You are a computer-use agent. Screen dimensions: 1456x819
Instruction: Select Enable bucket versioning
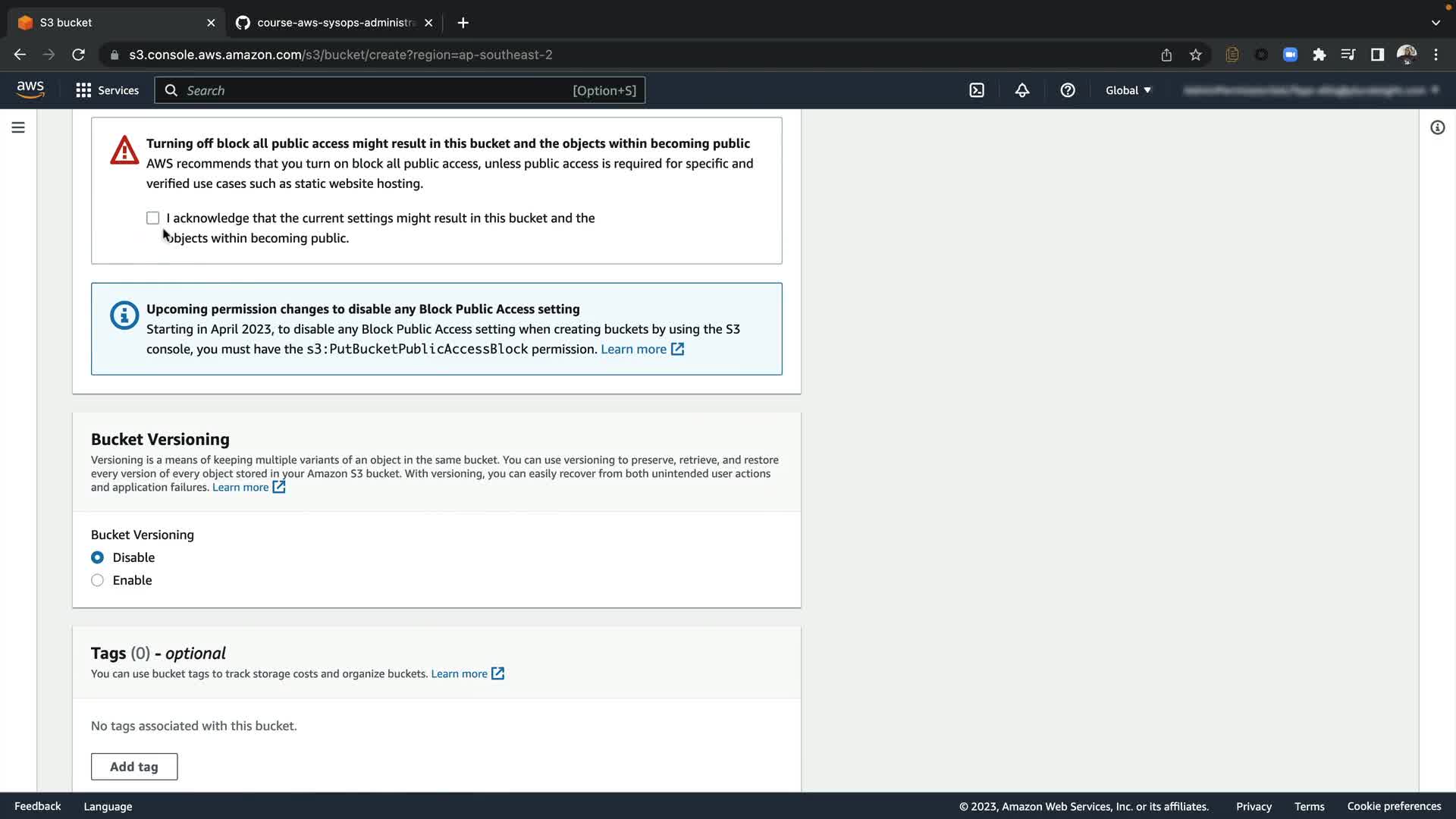[x=98, y=580]
